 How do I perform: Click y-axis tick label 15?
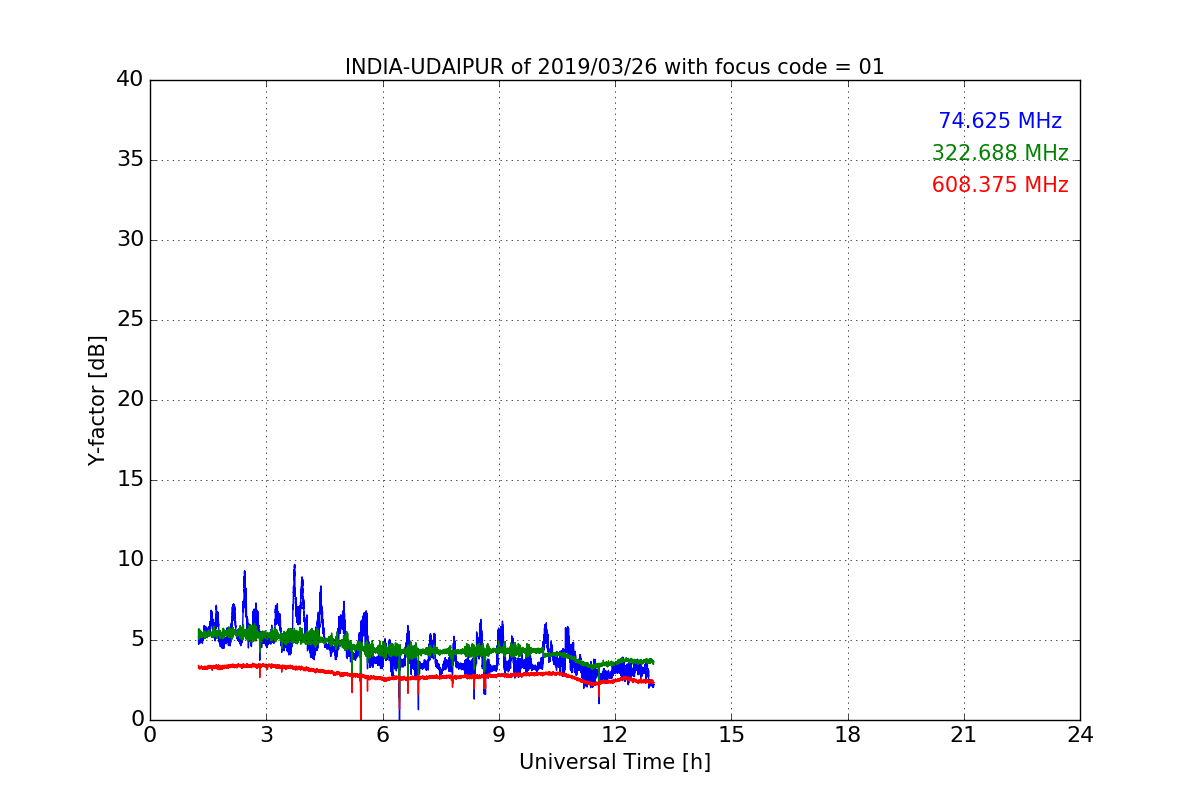point(130,480)
